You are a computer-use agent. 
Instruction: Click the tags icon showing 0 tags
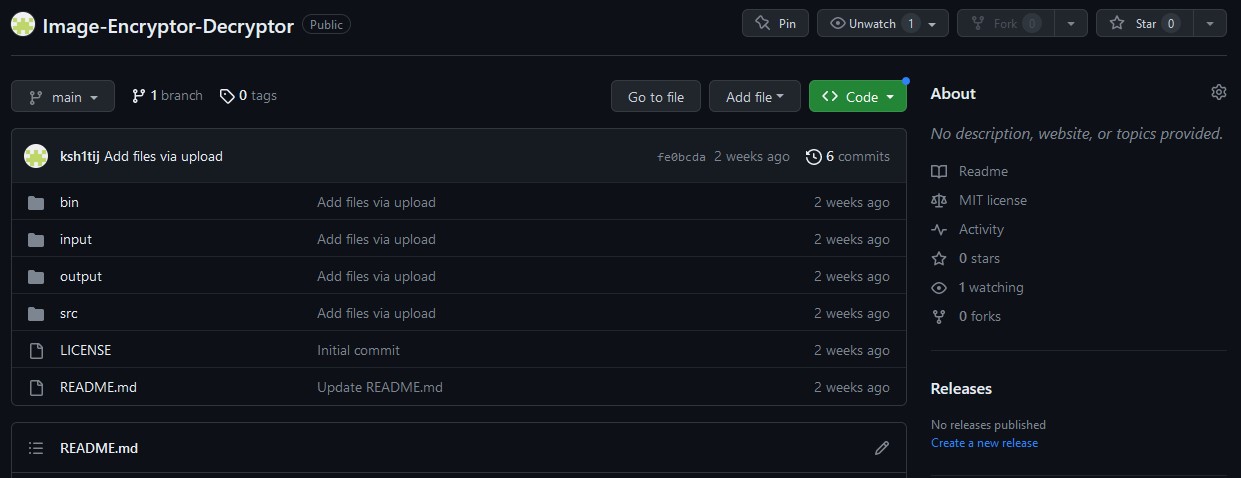click(x=227, y=96)
